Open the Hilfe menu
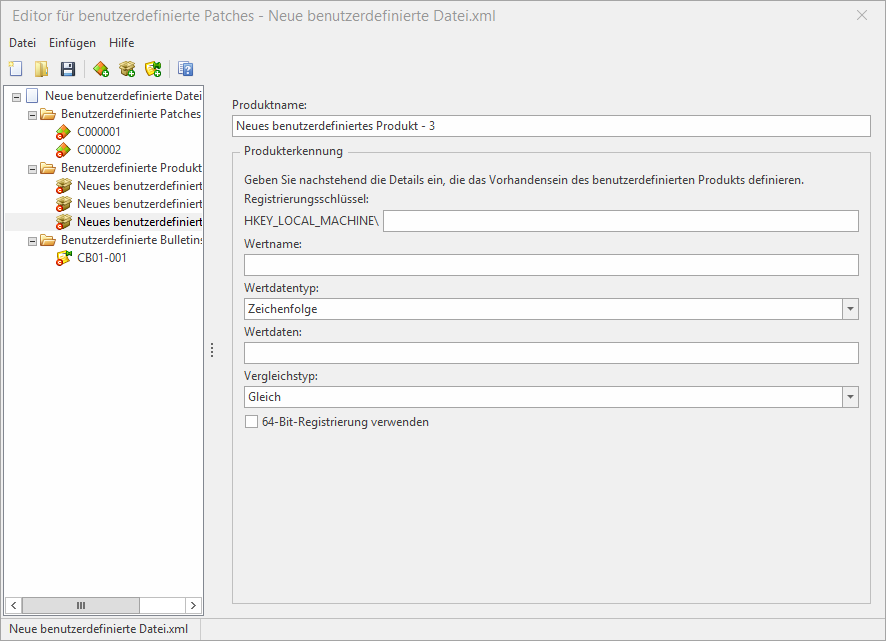 [121, 43]
